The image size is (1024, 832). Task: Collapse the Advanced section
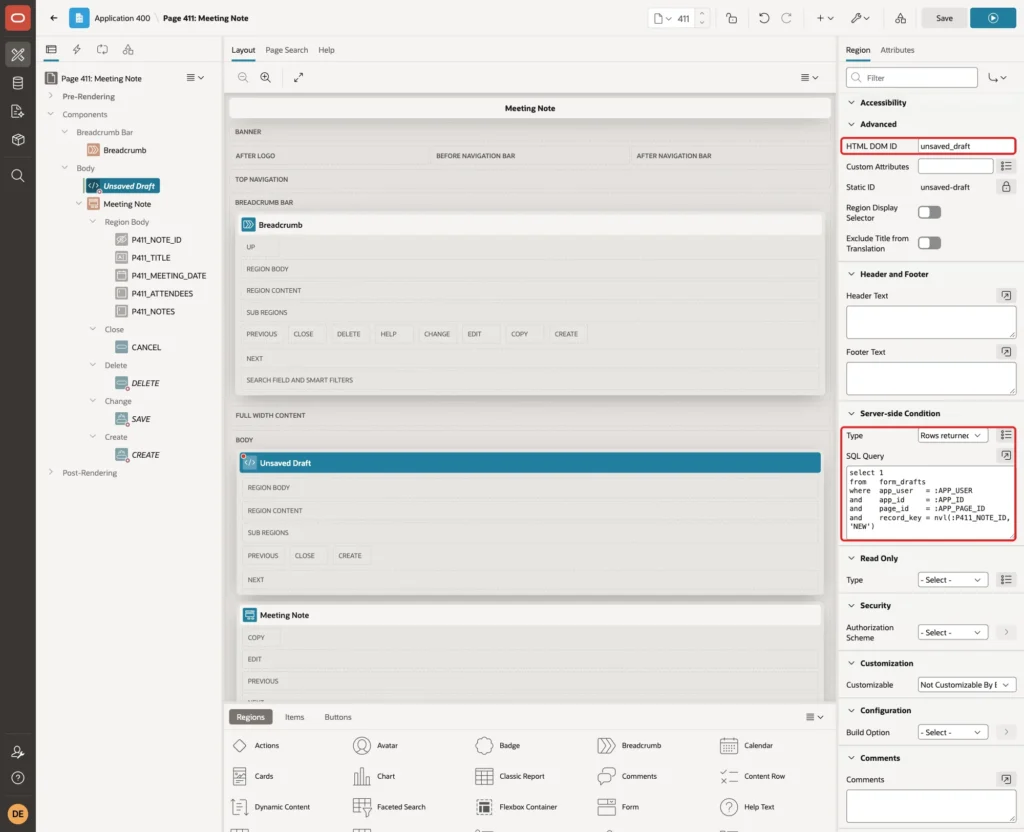pyautogui.click(x=851, y=124)
